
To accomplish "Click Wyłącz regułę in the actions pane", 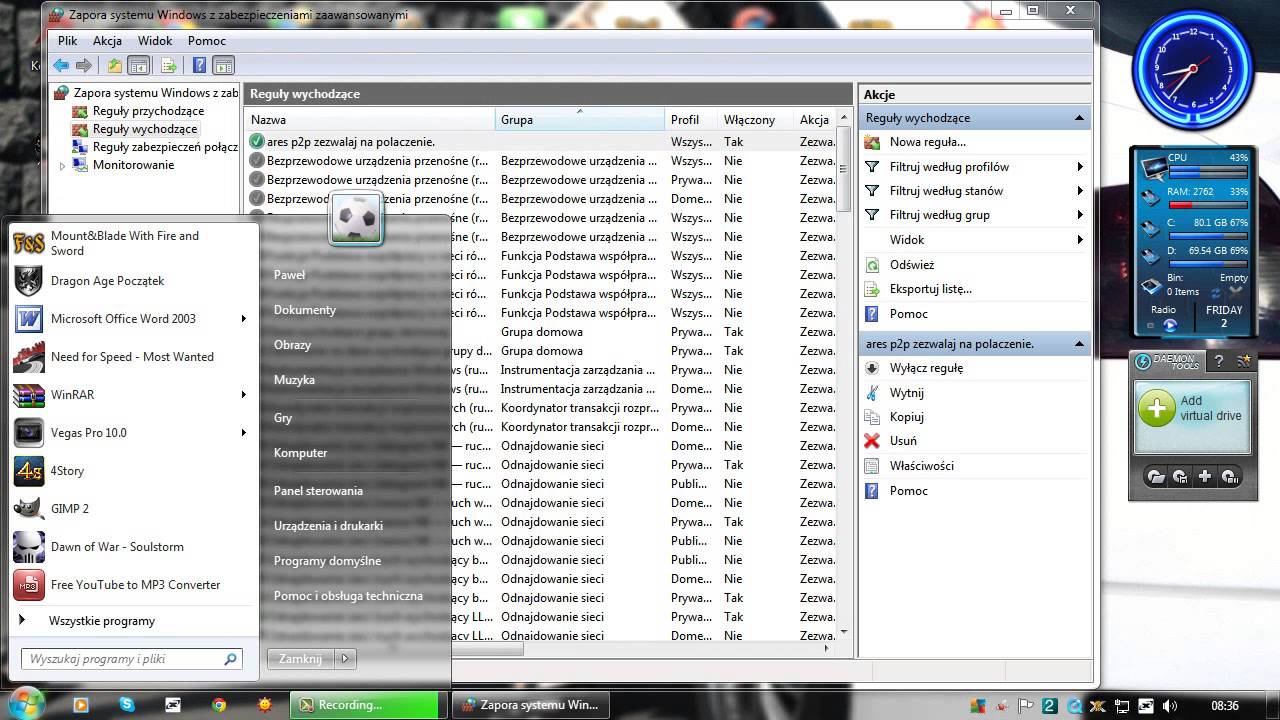I will click(926, 368).
